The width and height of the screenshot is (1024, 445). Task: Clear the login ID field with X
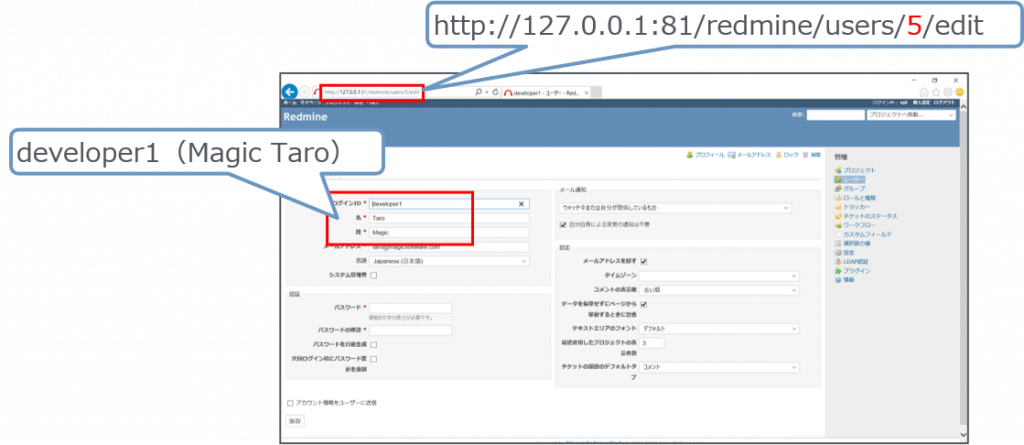[x=521, y=203]
